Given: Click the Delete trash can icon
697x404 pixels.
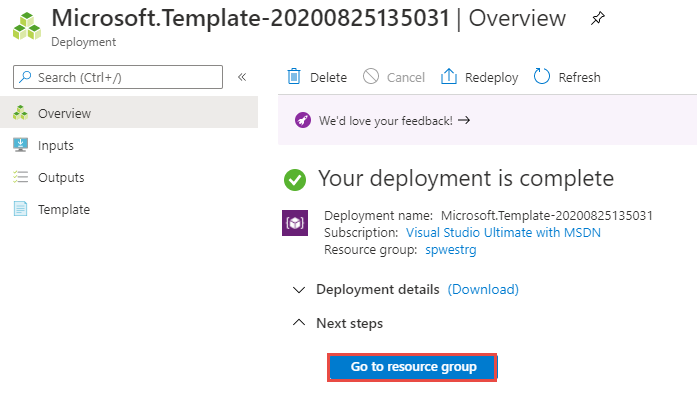Looking at the screenshot, I should coord(294,77).
